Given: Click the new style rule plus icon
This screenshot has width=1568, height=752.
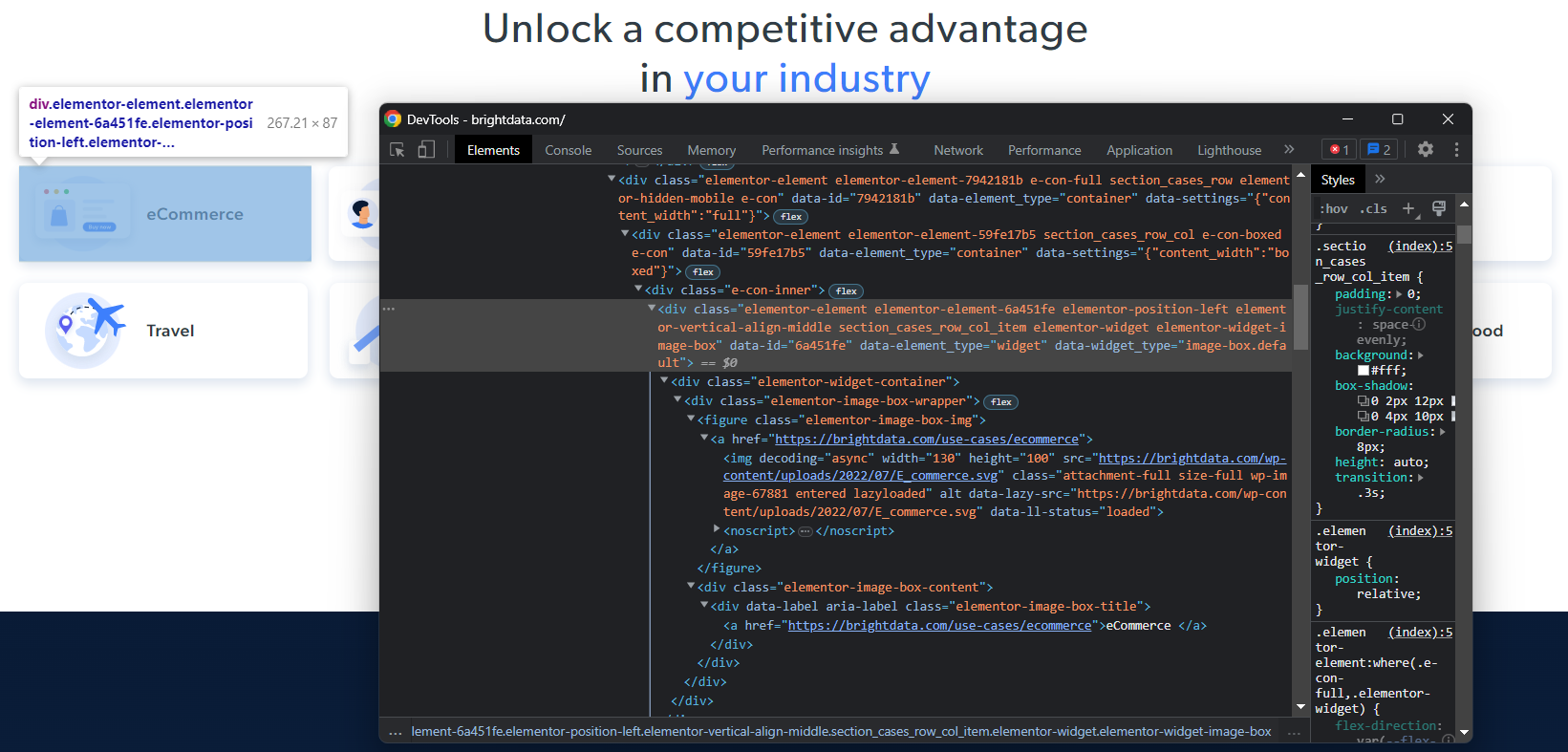Looking at the screenshot, I should (x=1408, y=208).
